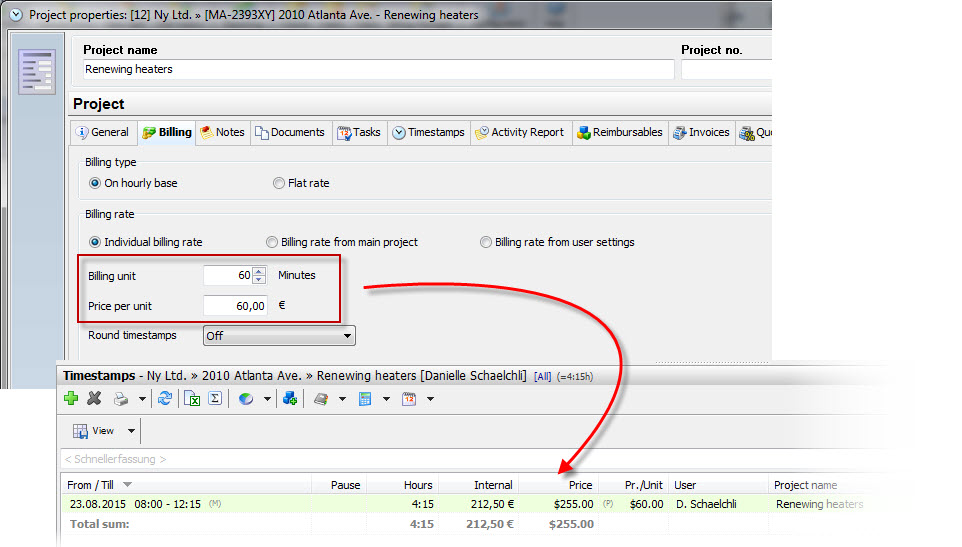Open the printer options dropdown arrow
The image size is (962, 547).
pos(142,399)
